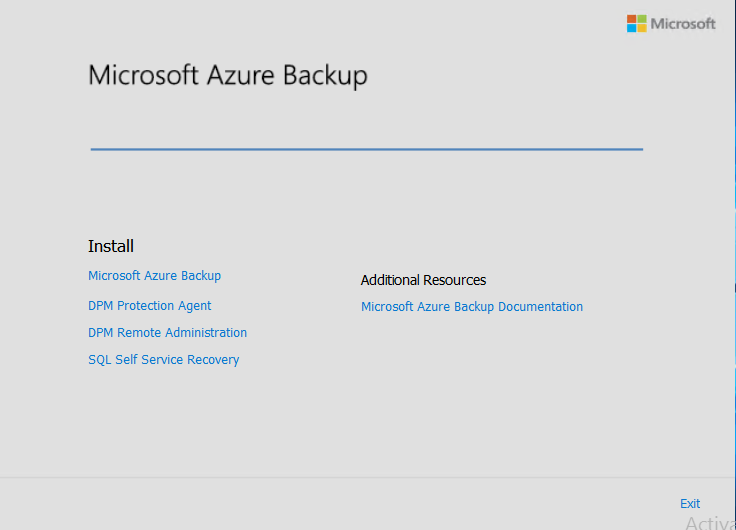Click the blue horizontal divider line
The image size is (736, 530).
[x=366, y=149]
